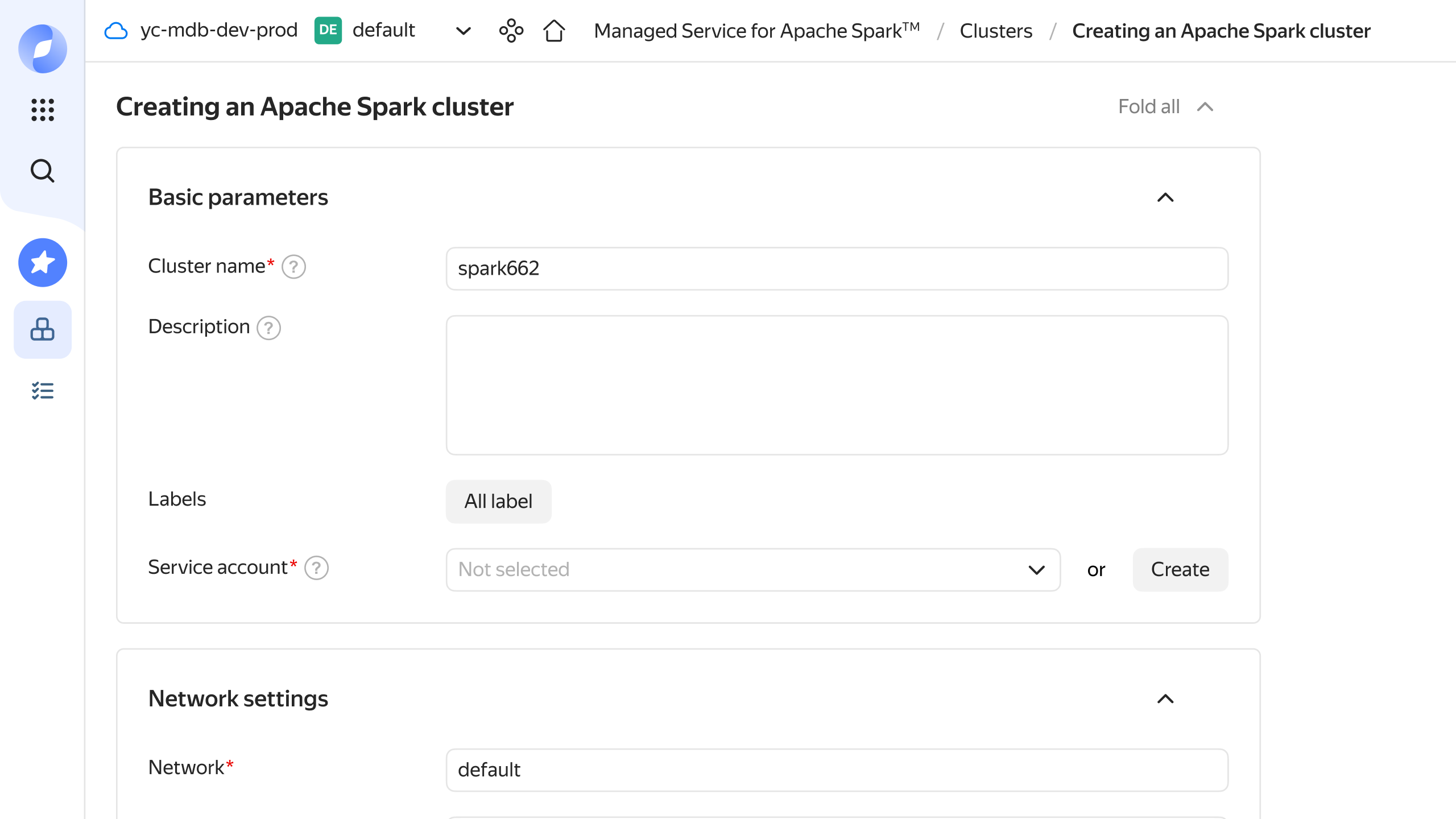Image resolution: width=1456 pixels, height=819 pixels.
Task: Open the search magnifier in sidebar
Action: tap(43, 171)
